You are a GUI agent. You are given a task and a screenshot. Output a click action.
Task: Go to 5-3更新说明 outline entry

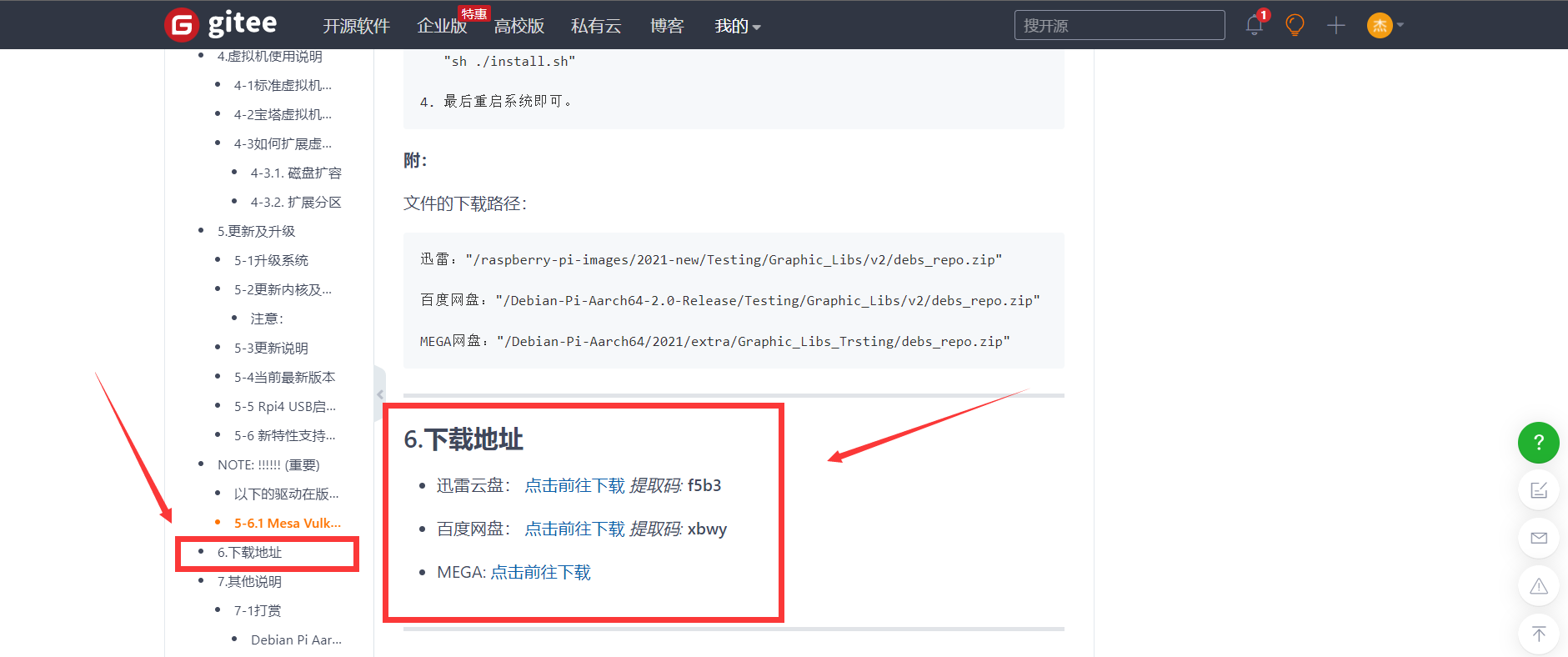point(271,348)
